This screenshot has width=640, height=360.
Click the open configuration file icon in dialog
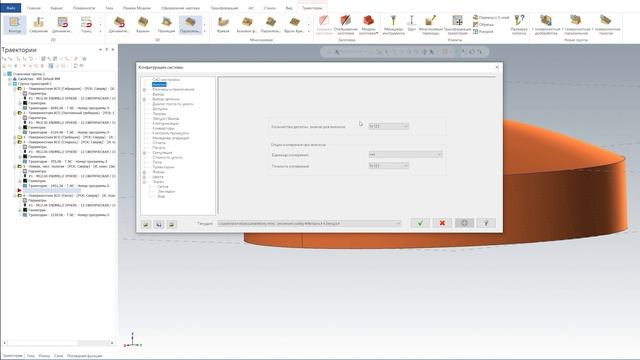click(146, 224)
